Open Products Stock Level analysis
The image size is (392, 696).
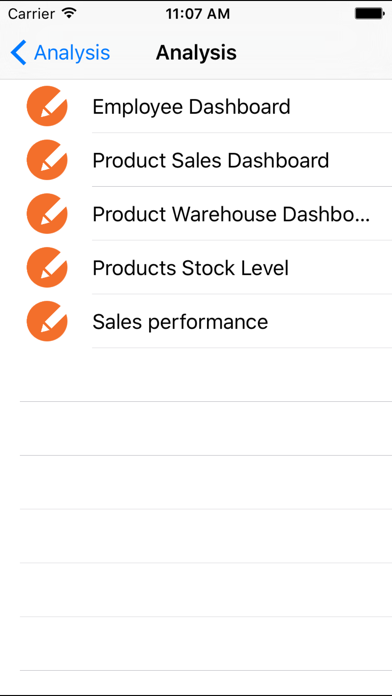pos(196,268)
